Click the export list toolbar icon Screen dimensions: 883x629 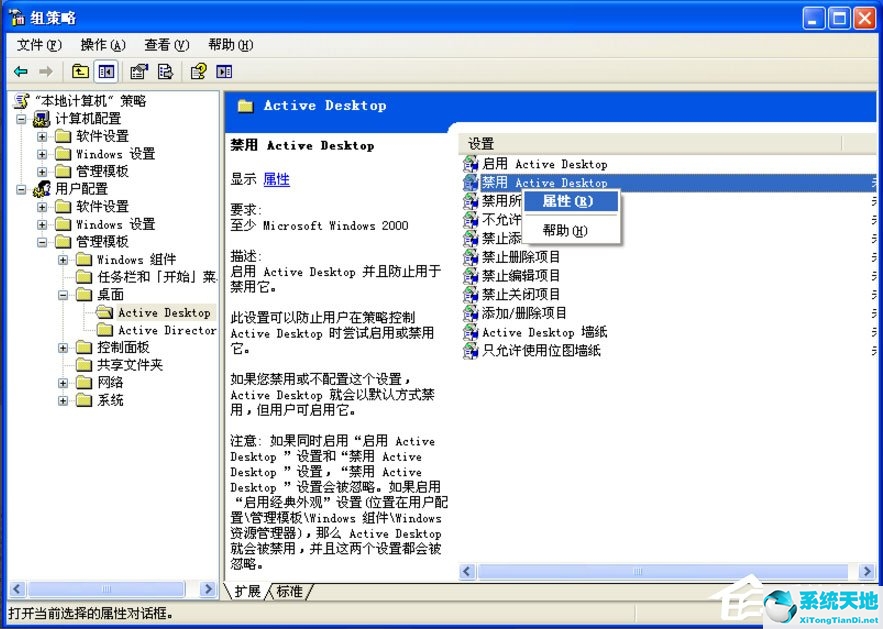pyautogui.click(x=163, y=71)
